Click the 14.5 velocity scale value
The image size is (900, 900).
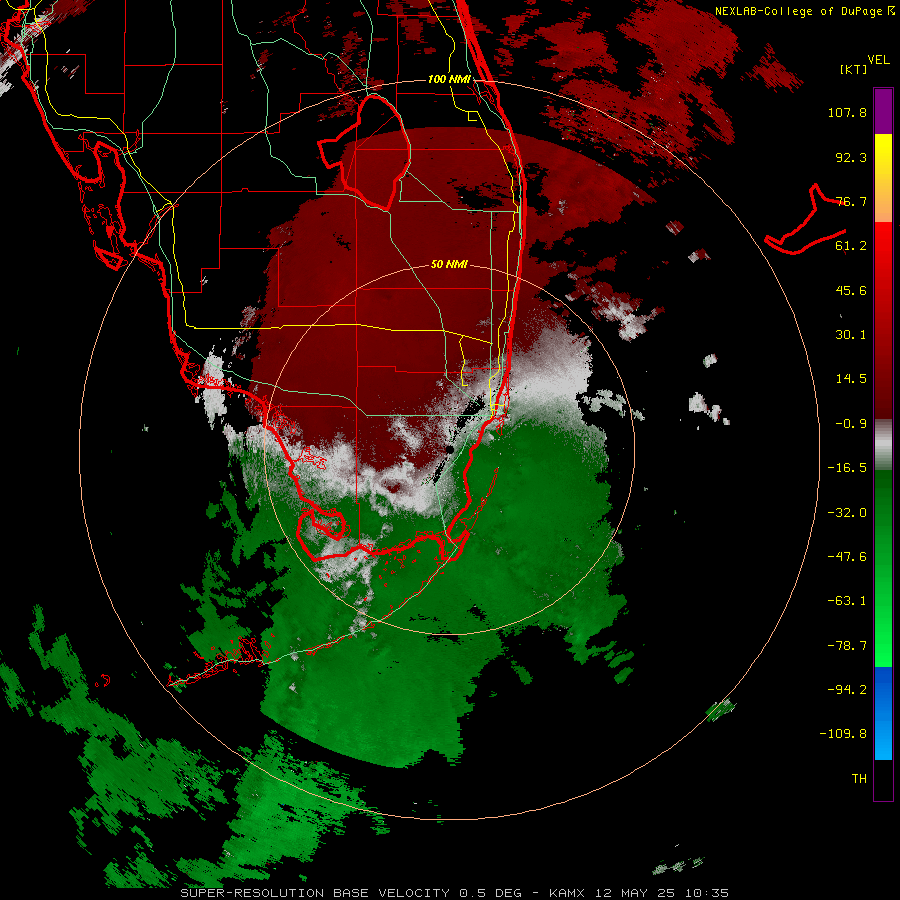pyautogui.click(x=851, y=379)
